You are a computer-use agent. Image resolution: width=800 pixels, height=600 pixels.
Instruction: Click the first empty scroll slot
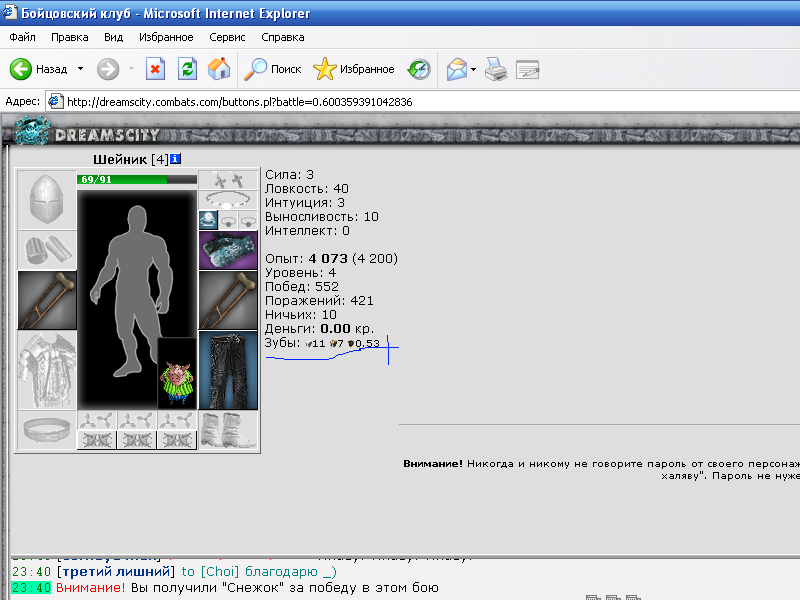tap(97, 421)
